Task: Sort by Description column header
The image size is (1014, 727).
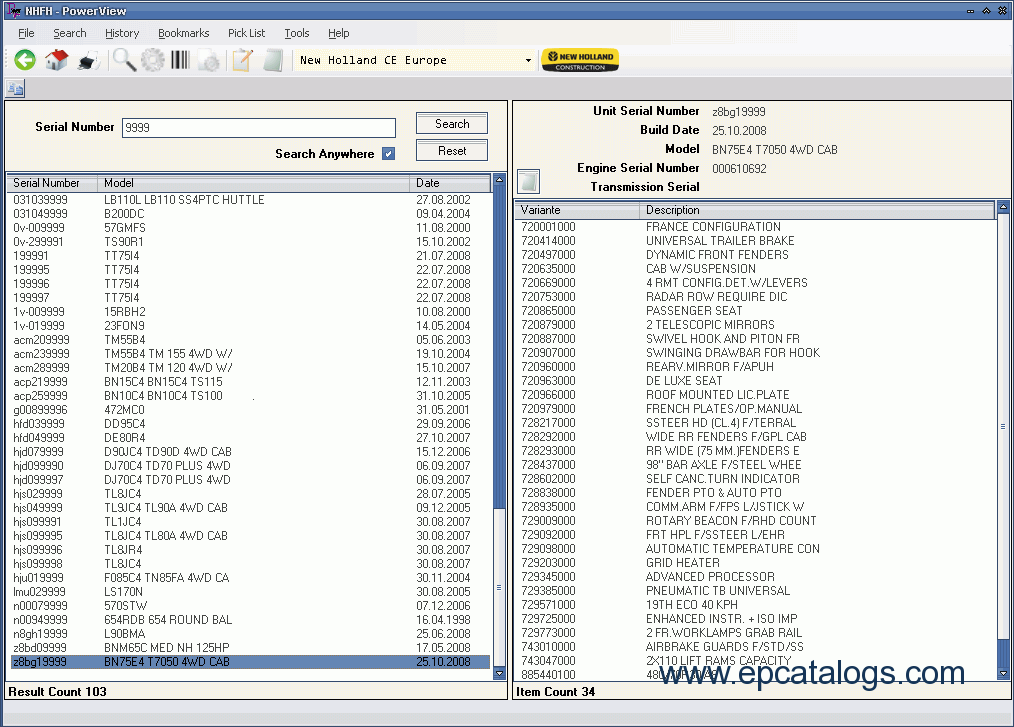Action: pos(817,210)
